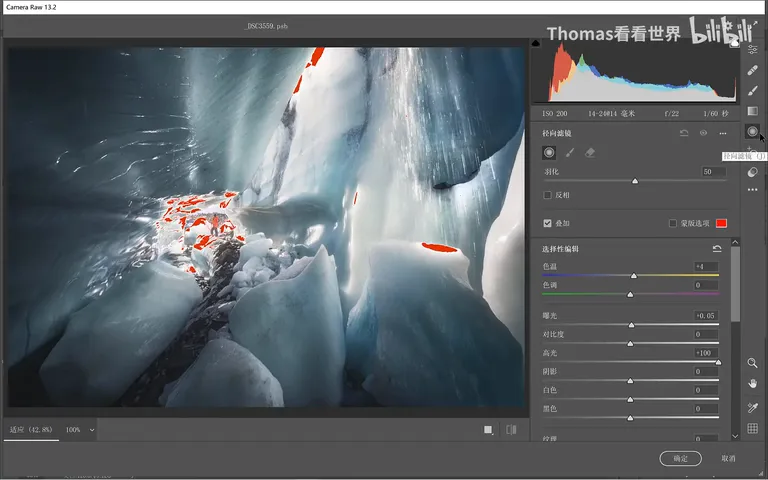Select the Graduated Filter tool
Viewport: 768px width, 480px height.
(x=753, y=111)
